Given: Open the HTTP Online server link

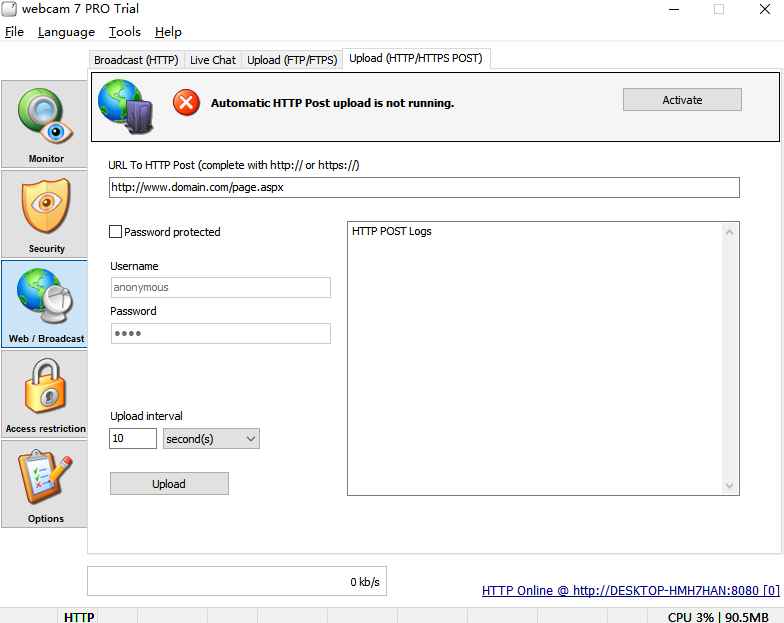Looking at the screenshot, I should 630,590.
